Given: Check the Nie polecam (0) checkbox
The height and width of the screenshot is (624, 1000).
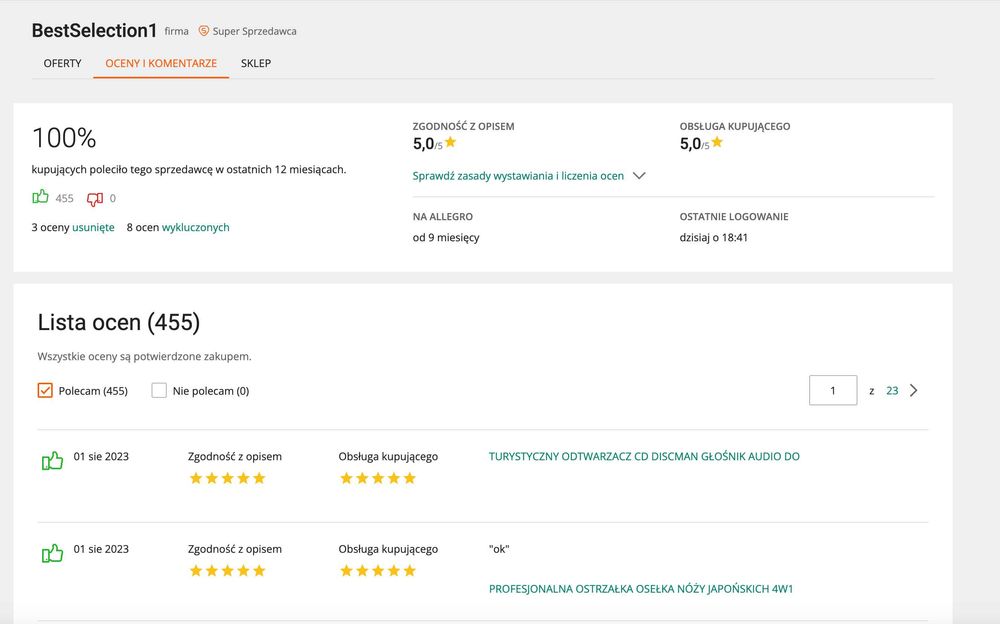Looking at the screenshot, I should 159,391.
